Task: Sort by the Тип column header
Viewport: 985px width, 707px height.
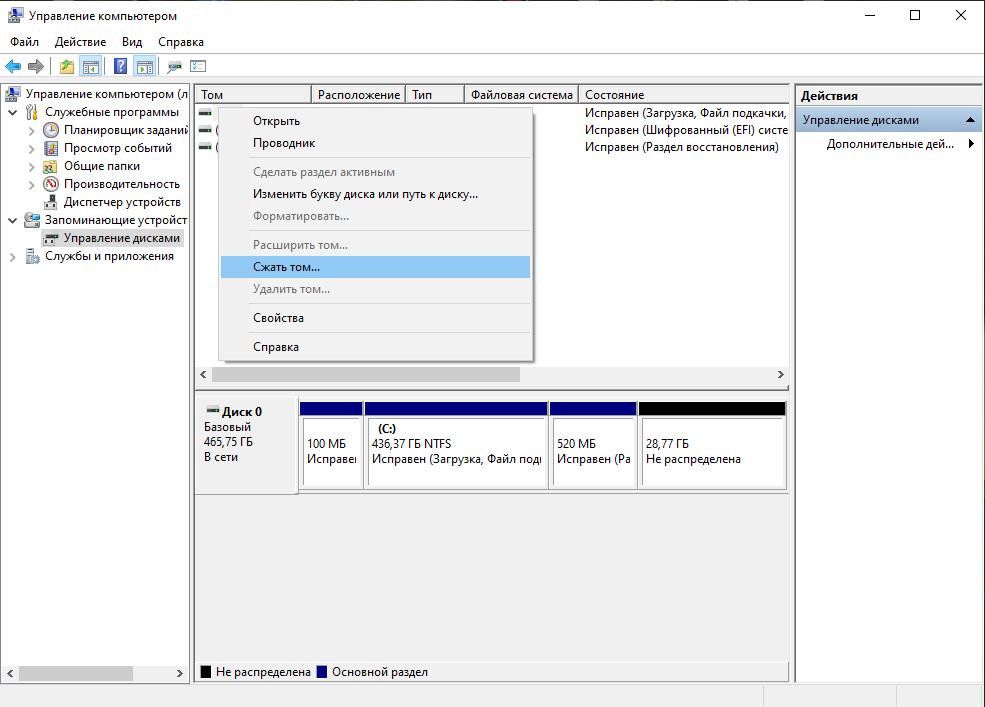Action: pyautogui.click(x=435, y=94)
